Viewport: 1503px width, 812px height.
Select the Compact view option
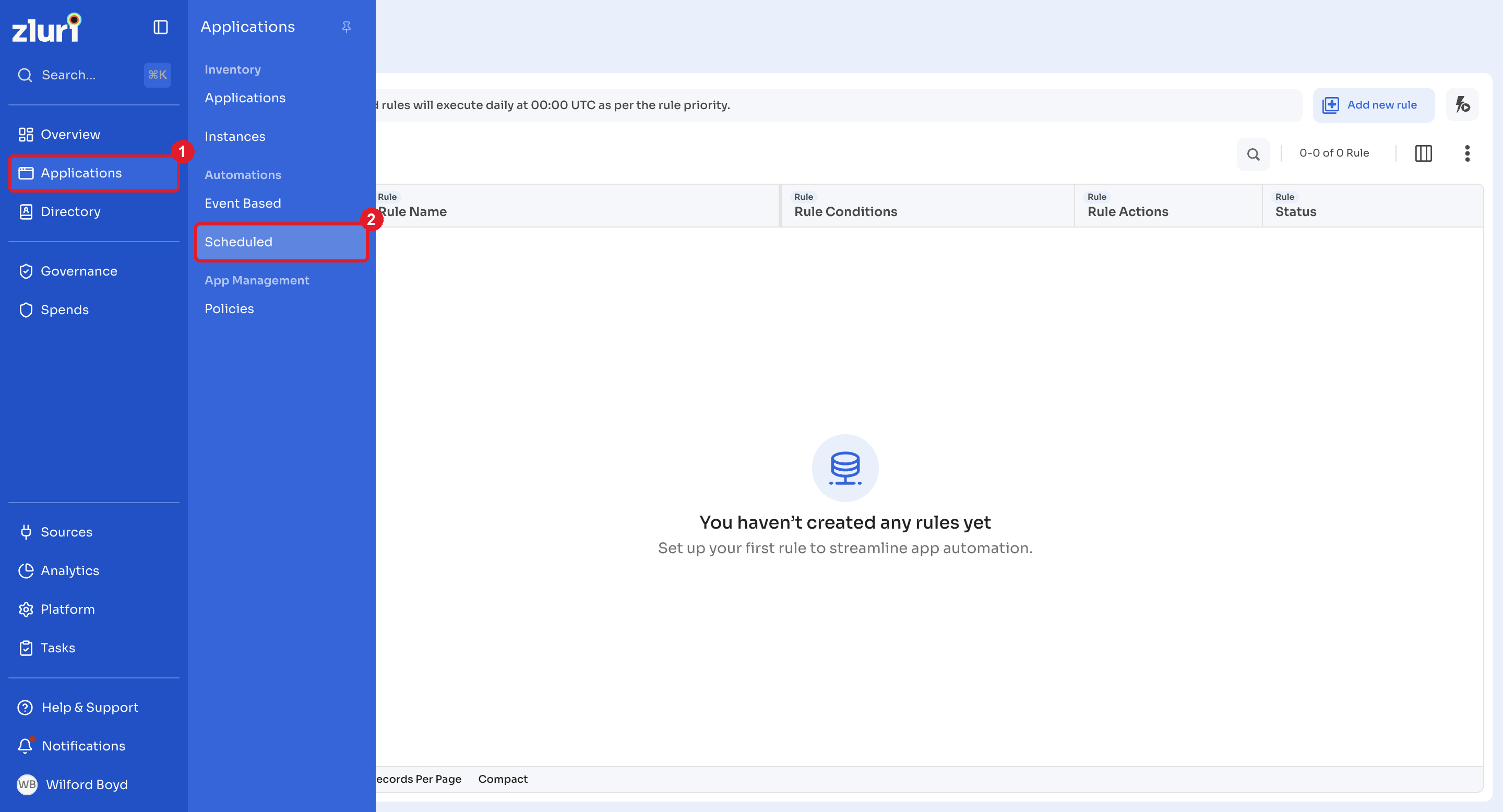point(503,779)
